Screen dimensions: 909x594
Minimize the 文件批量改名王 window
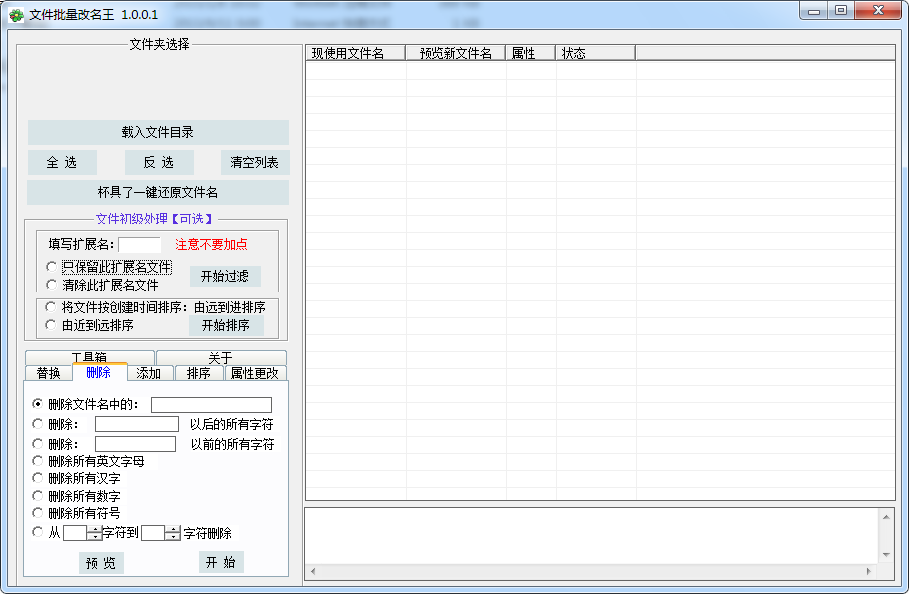click(814, 11)
